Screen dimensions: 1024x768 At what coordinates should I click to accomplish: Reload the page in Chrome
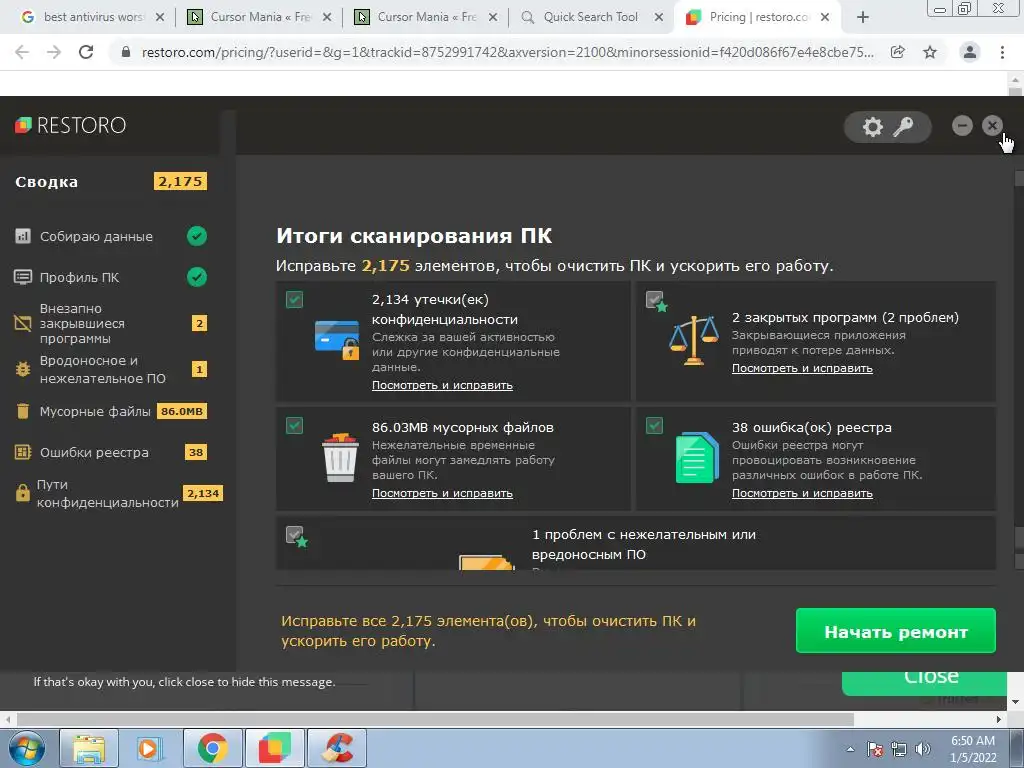(86, 52)
